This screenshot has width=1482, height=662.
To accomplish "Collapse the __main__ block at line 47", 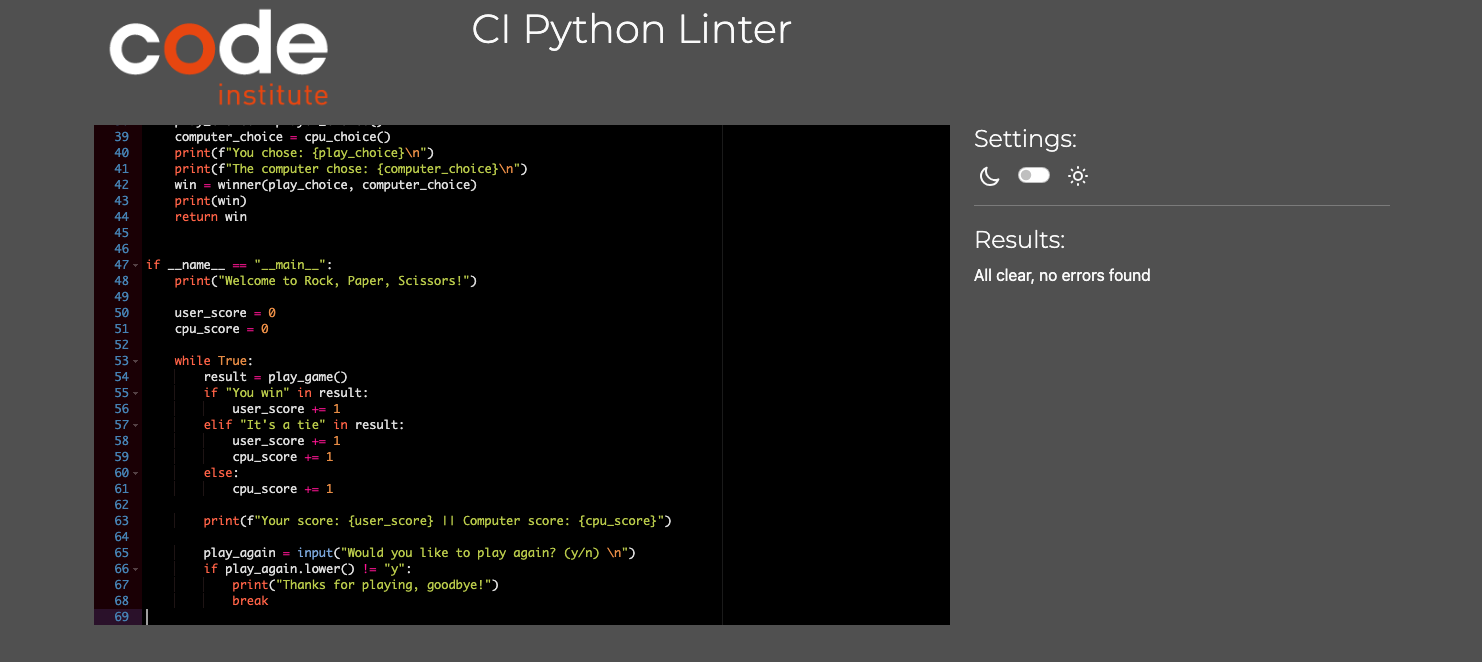I will [x=135, y=264].
